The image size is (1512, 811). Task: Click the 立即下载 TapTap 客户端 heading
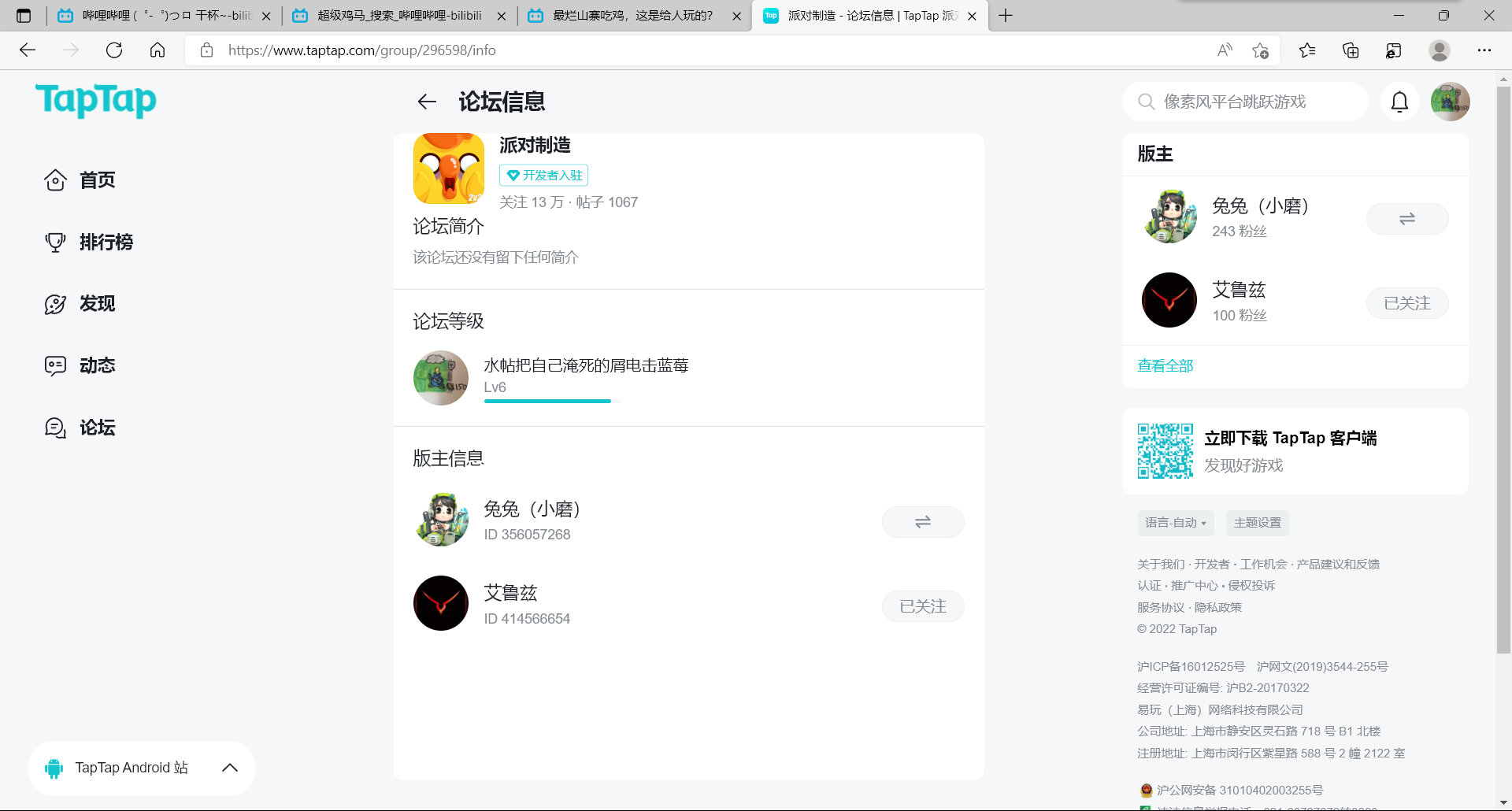[1290, 439]
